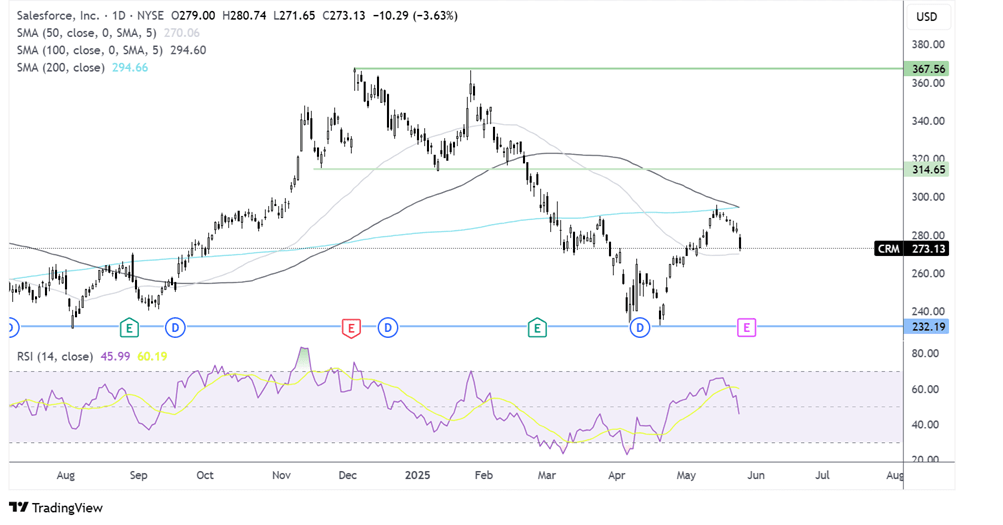Screen dimensions: 1003x525
Task: Click the RSI average value 60.19
Action: click(x=152, y=356)
